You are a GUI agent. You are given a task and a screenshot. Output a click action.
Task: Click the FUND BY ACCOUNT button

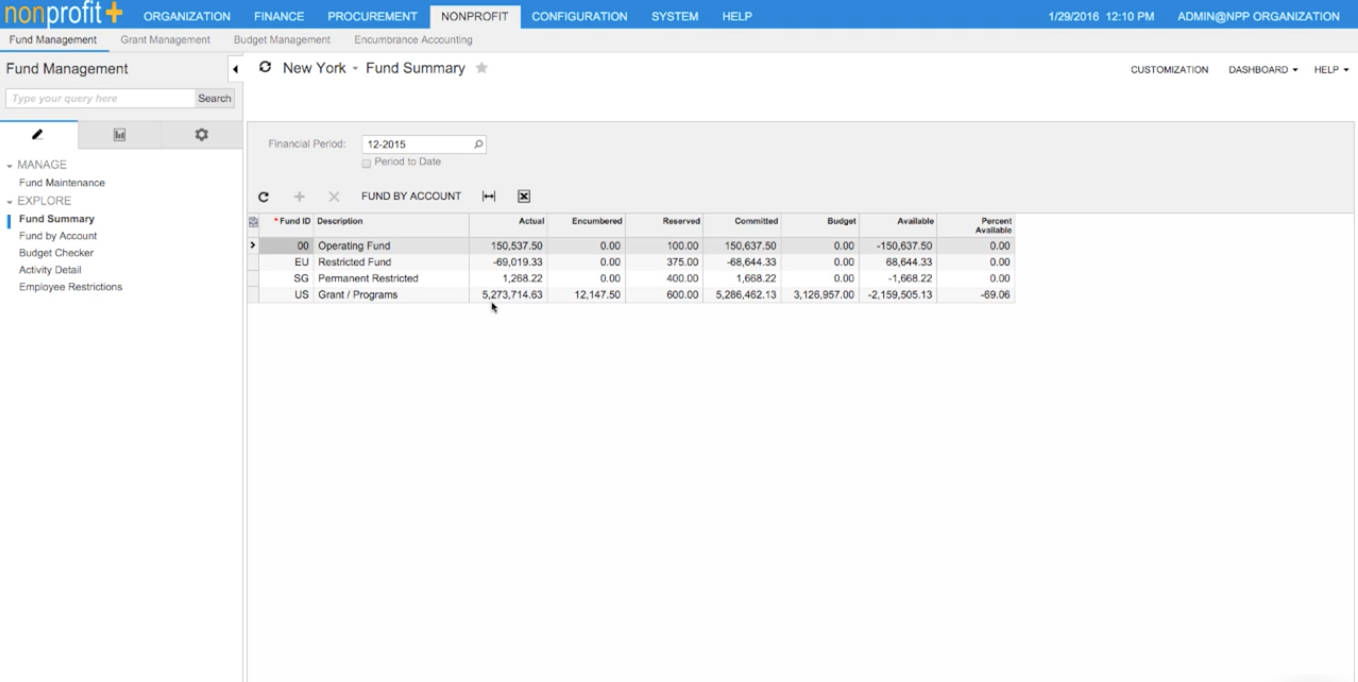tap(411, 197)
